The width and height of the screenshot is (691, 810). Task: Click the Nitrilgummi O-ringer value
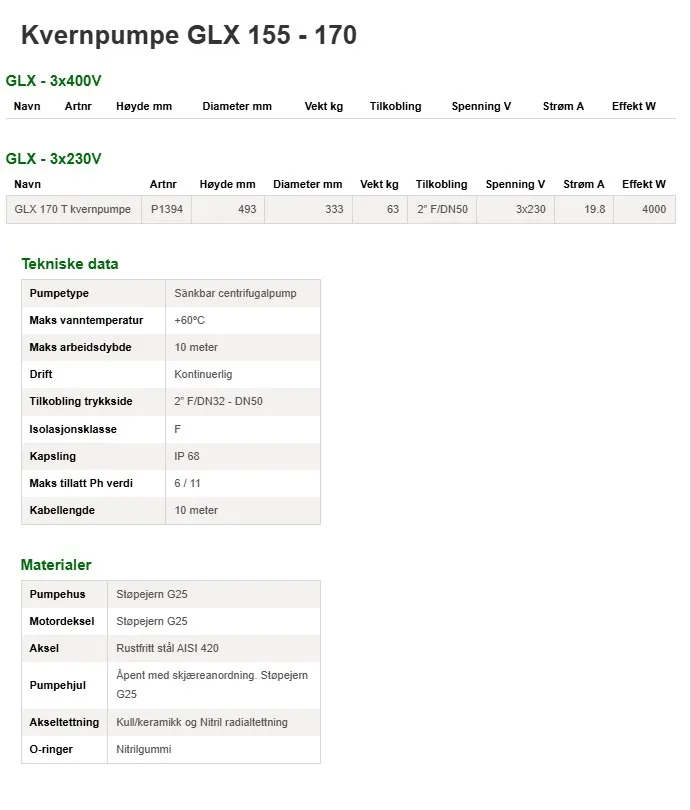point(144,749)
